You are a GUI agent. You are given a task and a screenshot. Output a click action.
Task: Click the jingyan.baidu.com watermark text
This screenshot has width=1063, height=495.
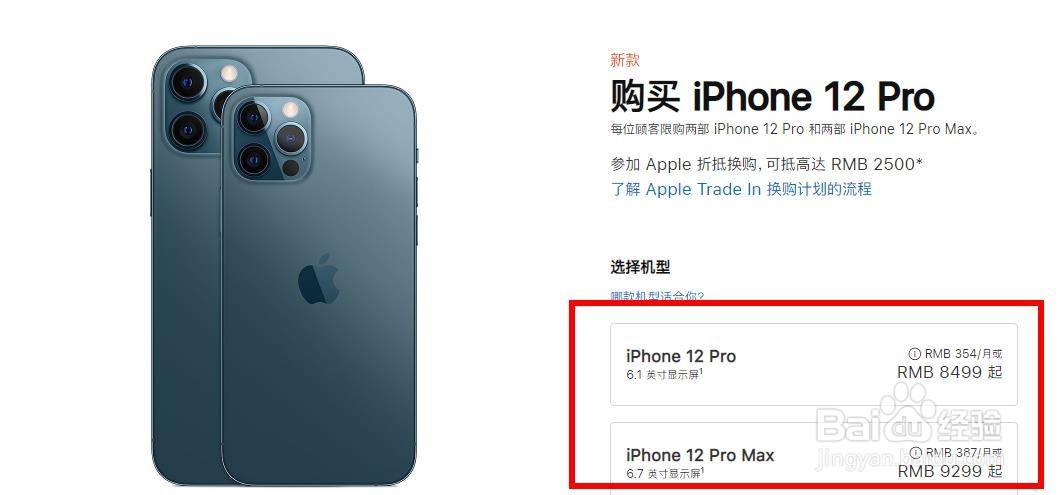coord(909,459)
